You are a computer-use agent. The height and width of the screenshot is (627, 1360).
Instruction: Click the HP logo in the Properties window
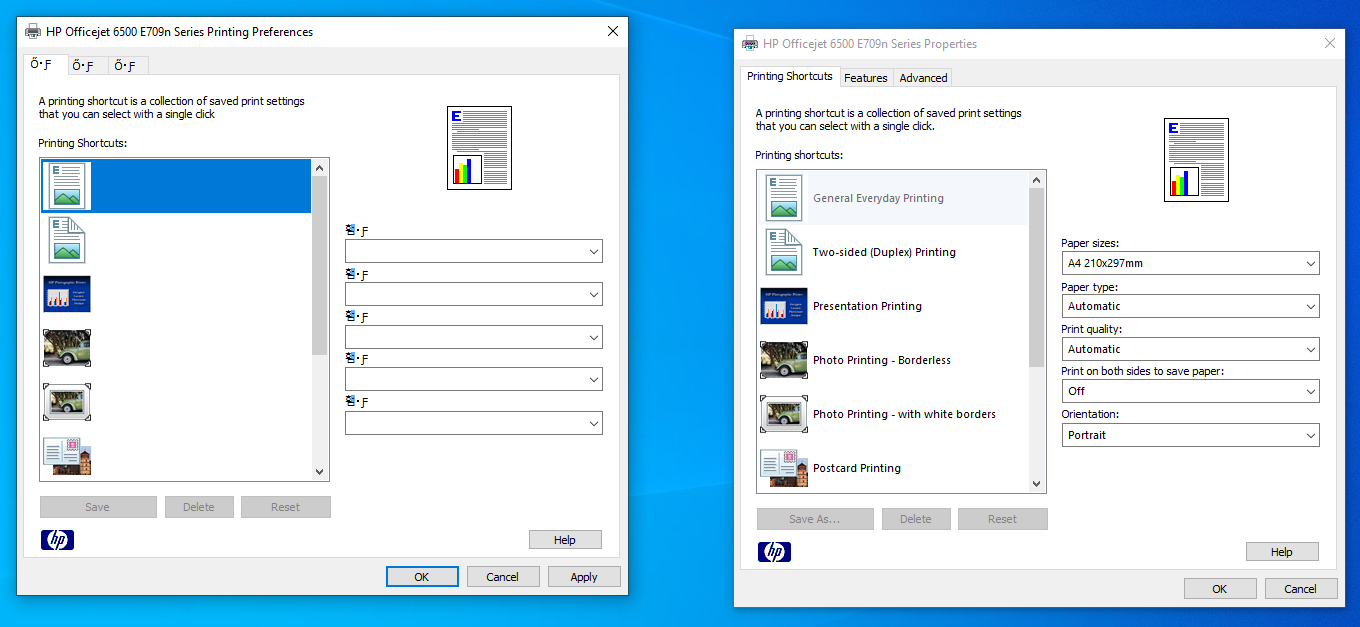click(x=774, y=552)
